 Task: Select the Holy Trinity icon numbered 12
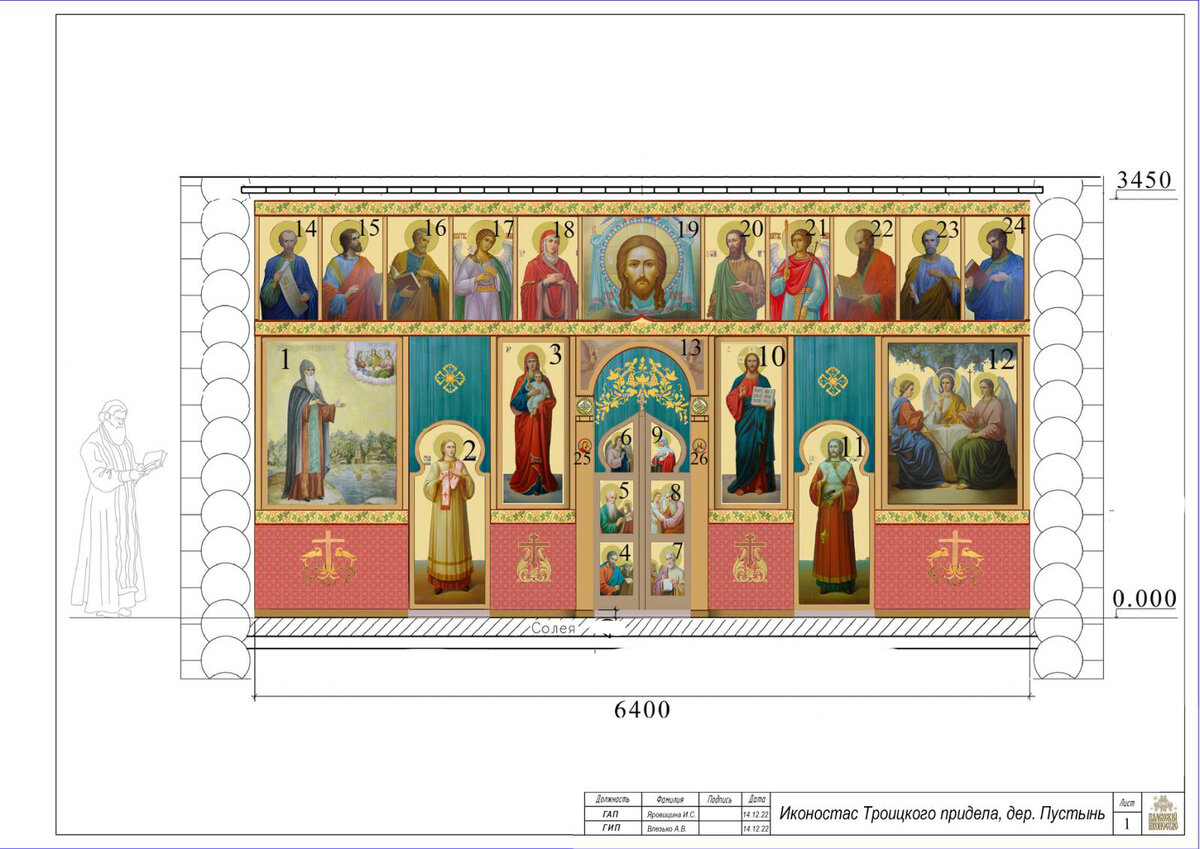pyautogui.click(x=953, y=422)
